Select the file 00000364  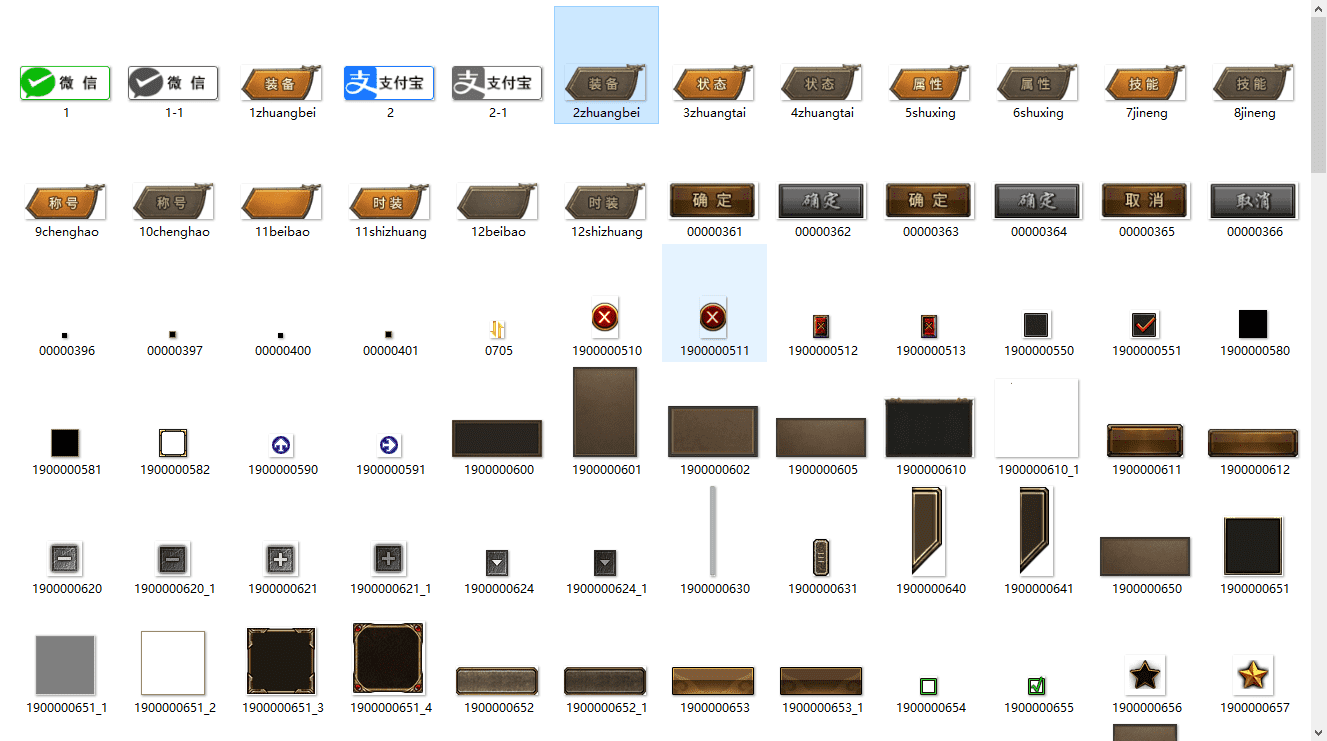point(1038,201)
